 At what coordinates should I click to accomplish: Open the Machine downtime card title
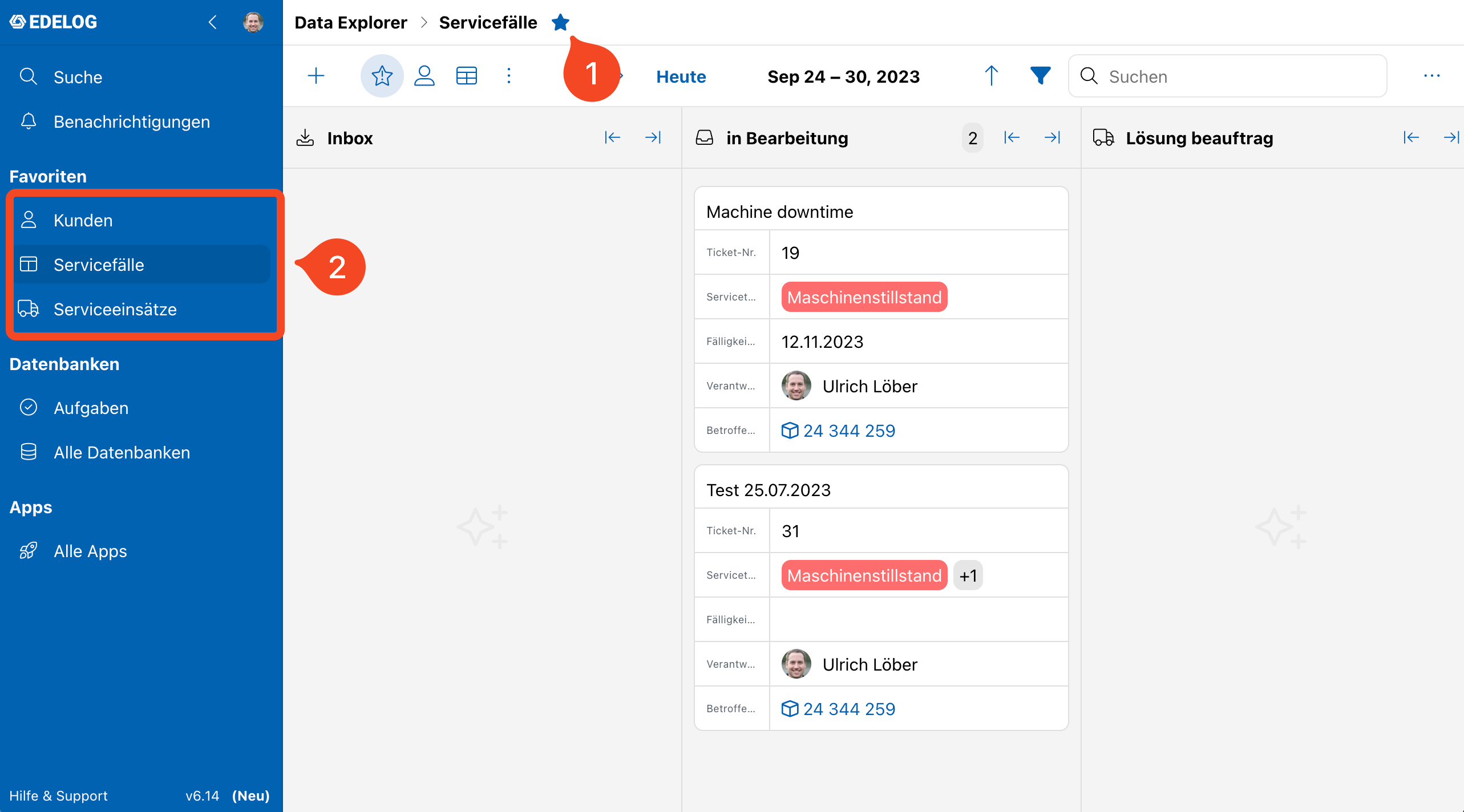(779, 212)
